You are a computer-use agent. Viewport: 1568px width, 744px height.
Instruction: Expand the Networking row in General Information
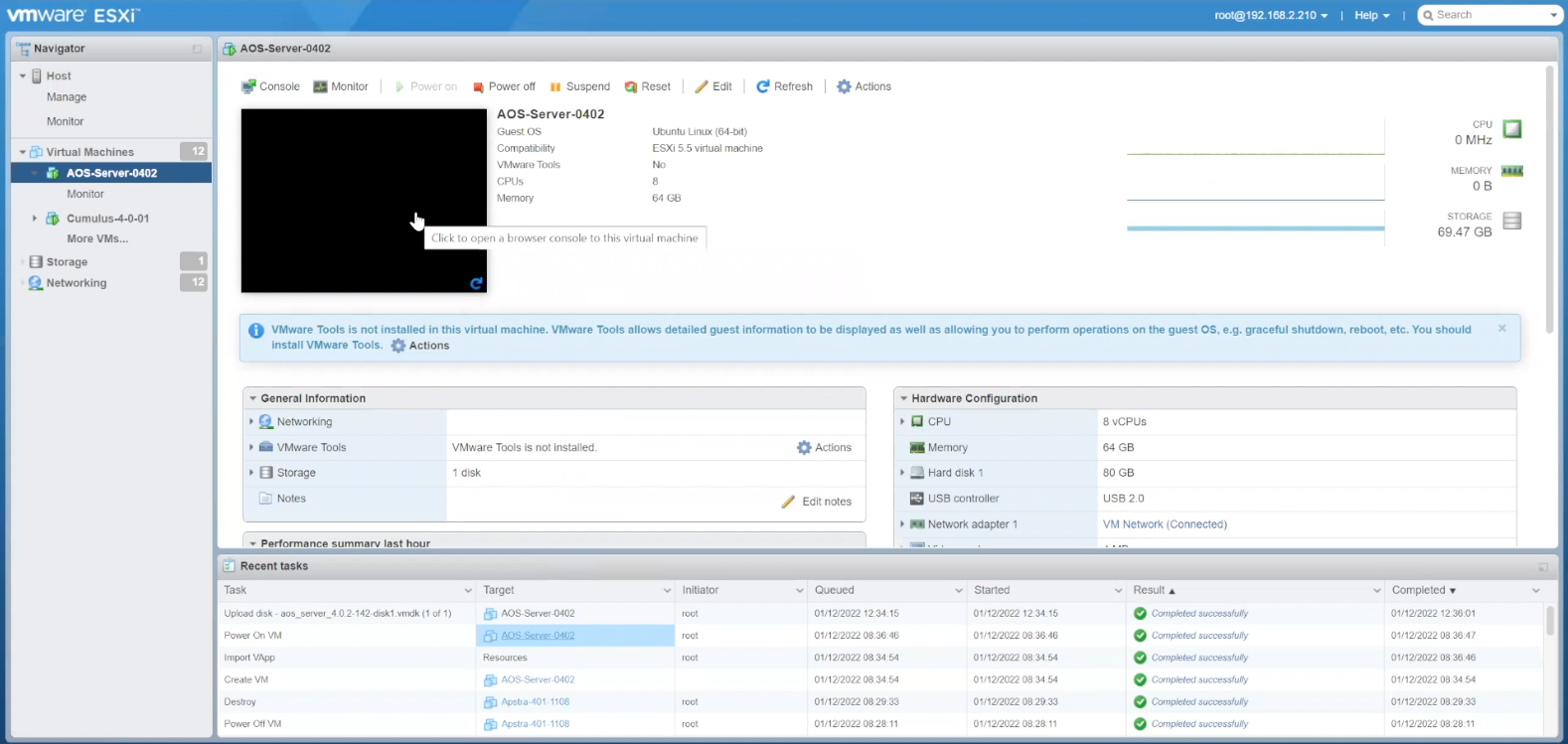(250, 422)
